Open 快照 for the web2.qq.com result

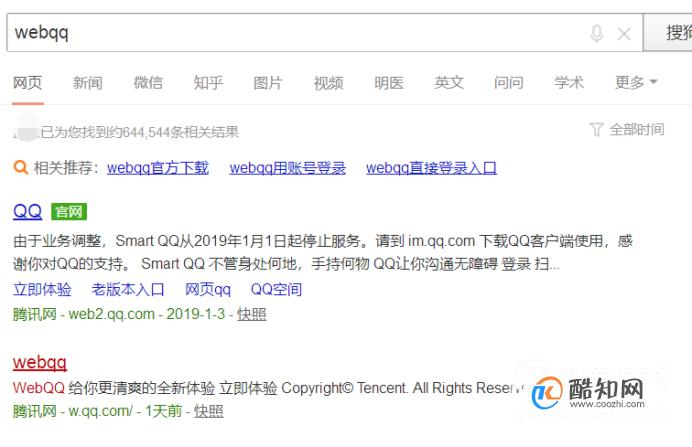click(252, 314)
